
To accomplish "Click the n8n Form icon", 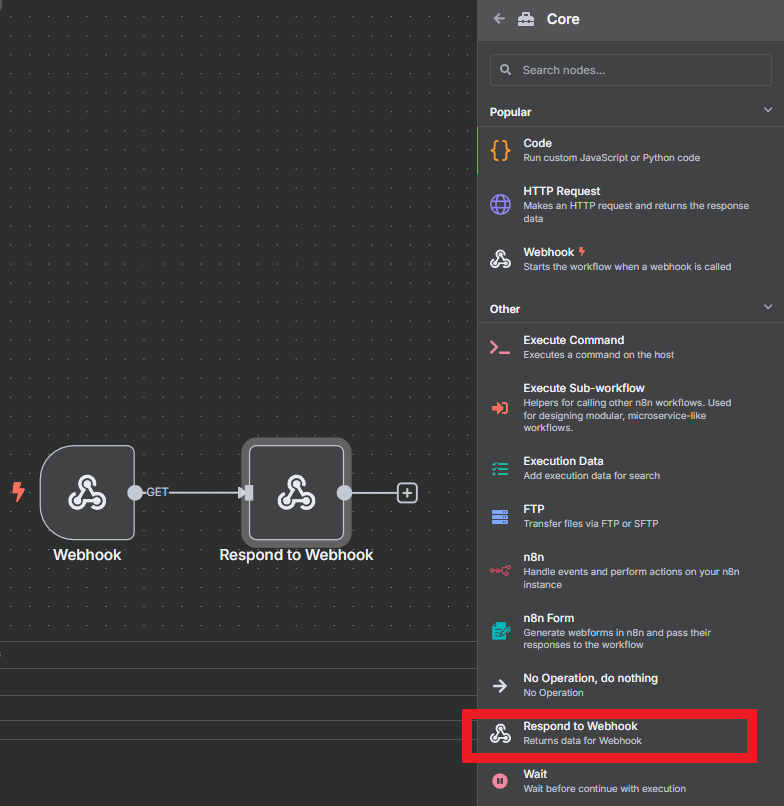I will point(501,631).
